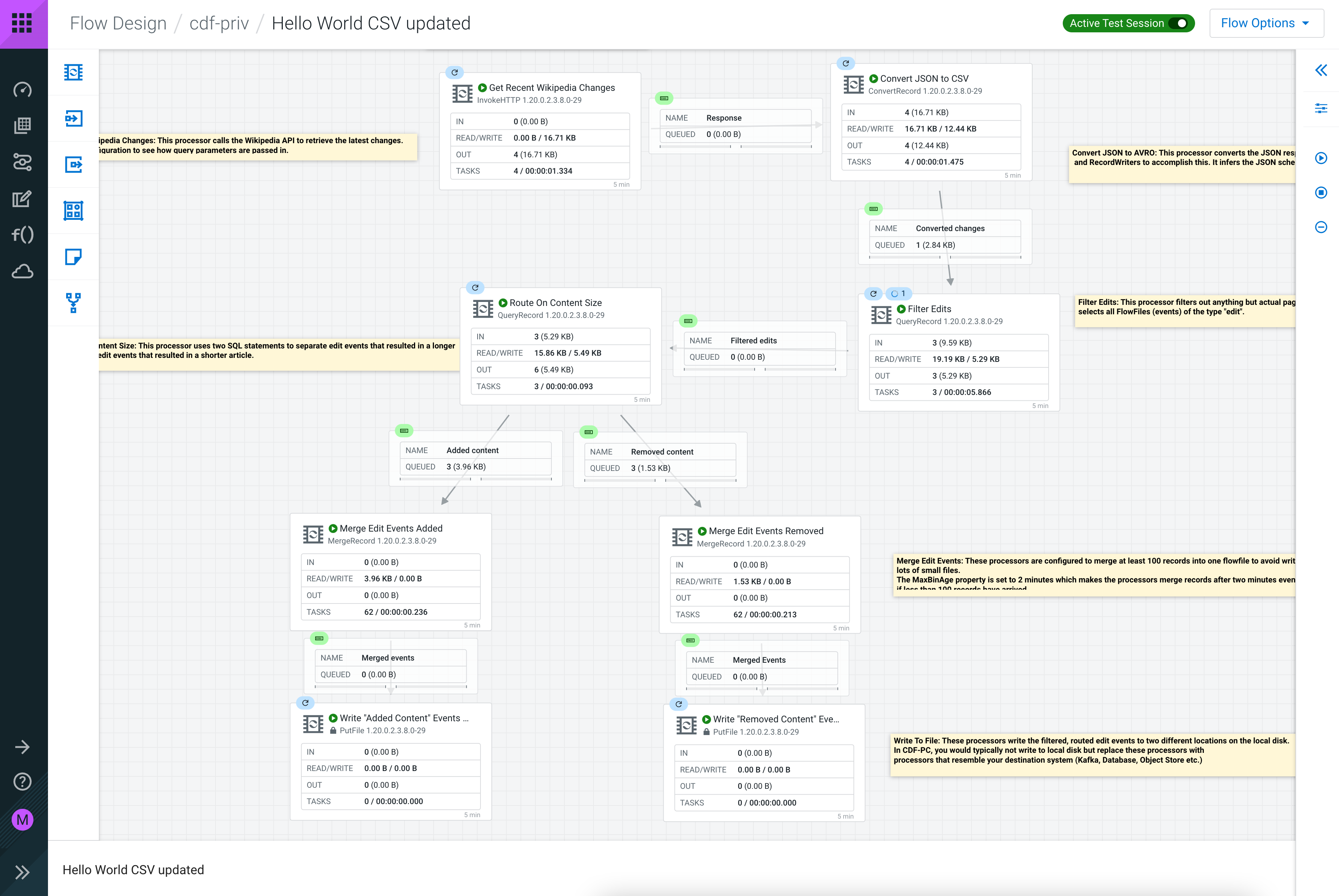Viewport: 1339px width, 896px height.
Task: Open the catalog via the grid icon
Action: pos(23,125)
